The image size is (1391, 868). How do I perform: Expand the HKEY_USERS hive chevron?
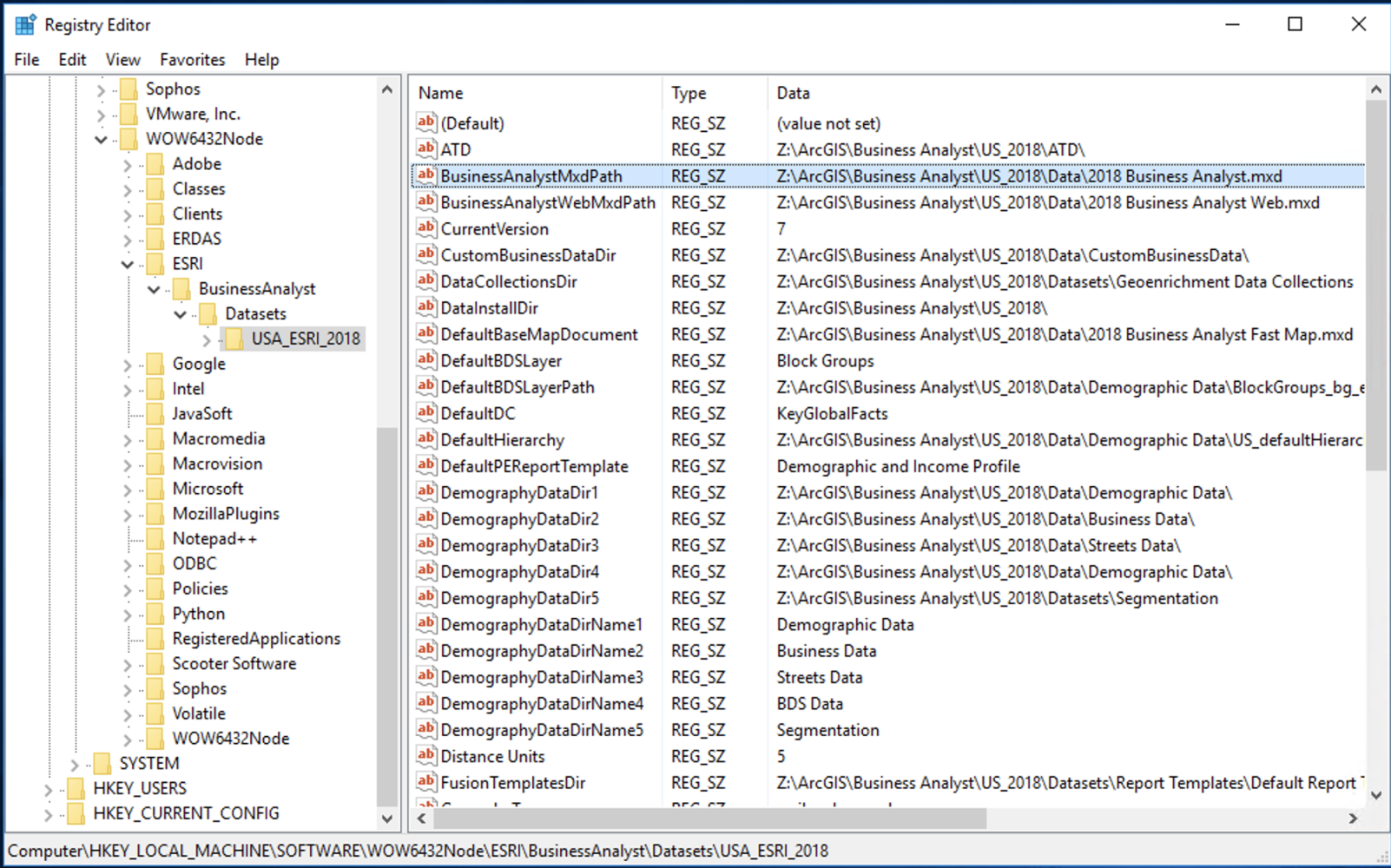pos(49,789)
